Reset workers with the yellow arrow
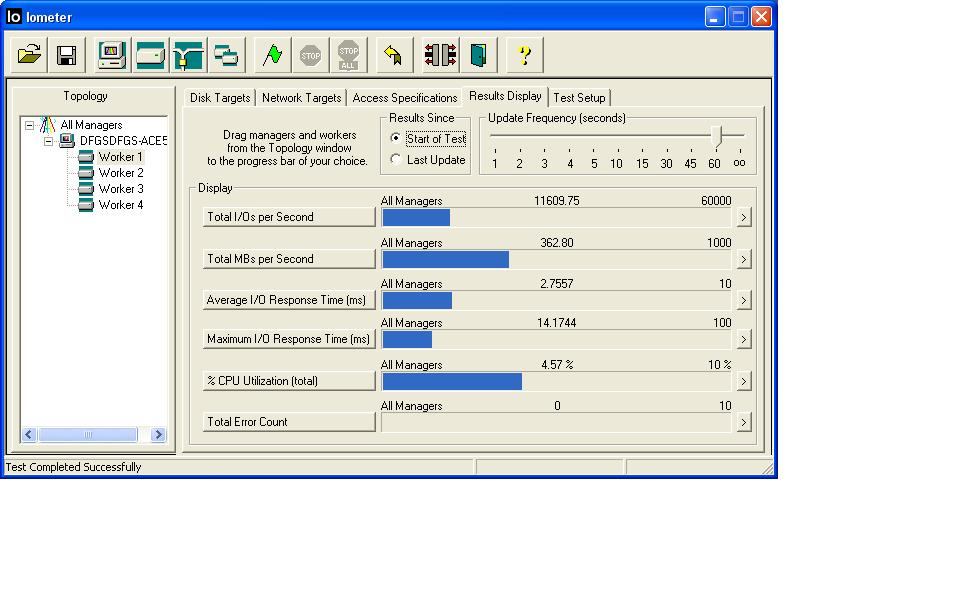The height and width of the screenshot is (600, 960). [394, 55]
